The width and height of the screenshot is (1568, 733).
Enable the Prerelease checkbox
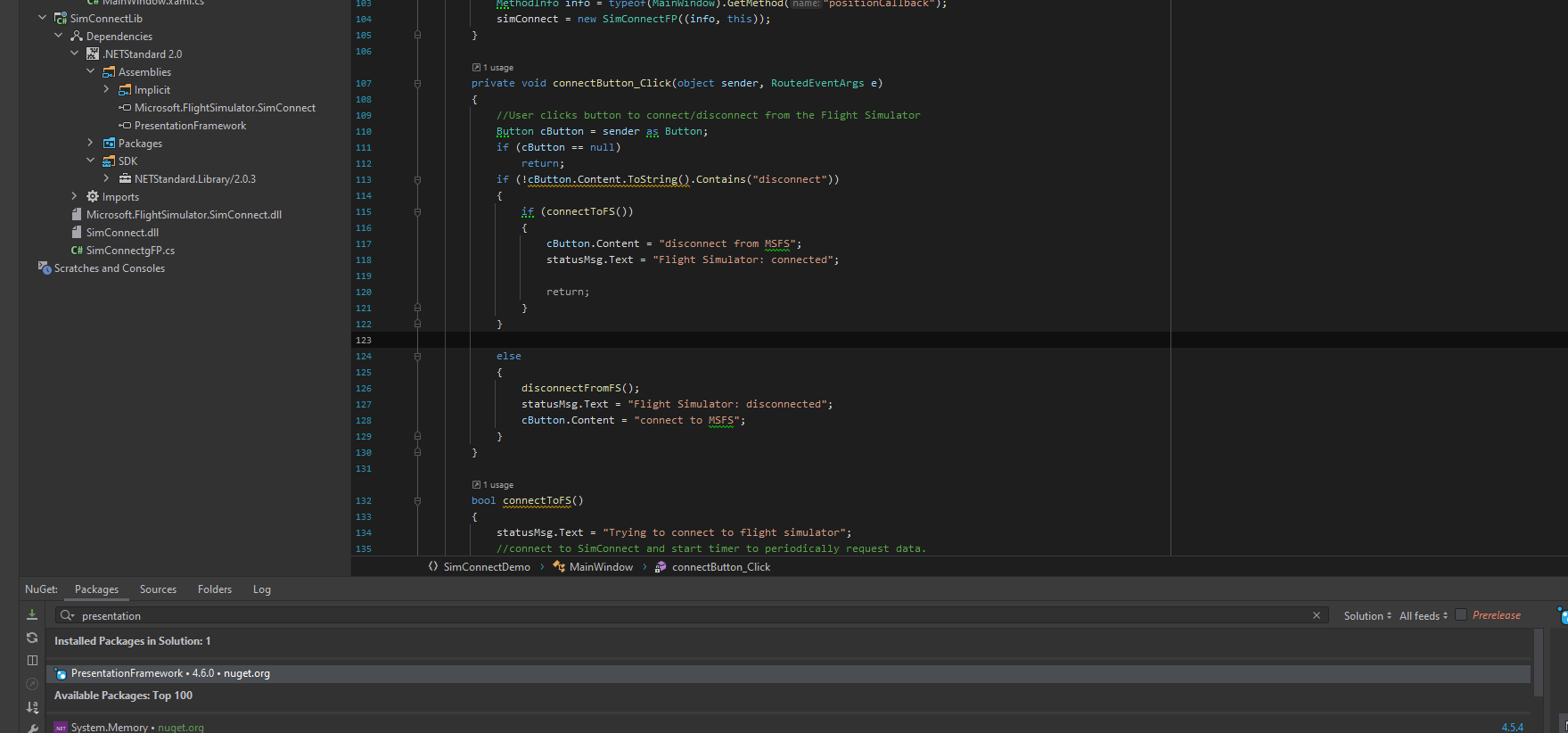click(1461, 614)
